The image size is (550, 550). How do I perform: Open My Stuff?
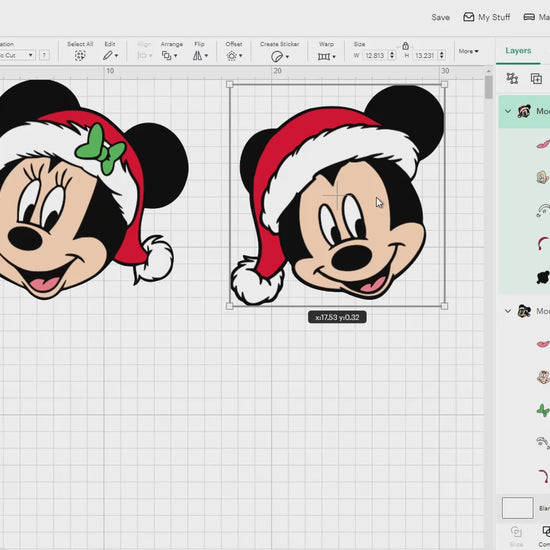[494, 17]
